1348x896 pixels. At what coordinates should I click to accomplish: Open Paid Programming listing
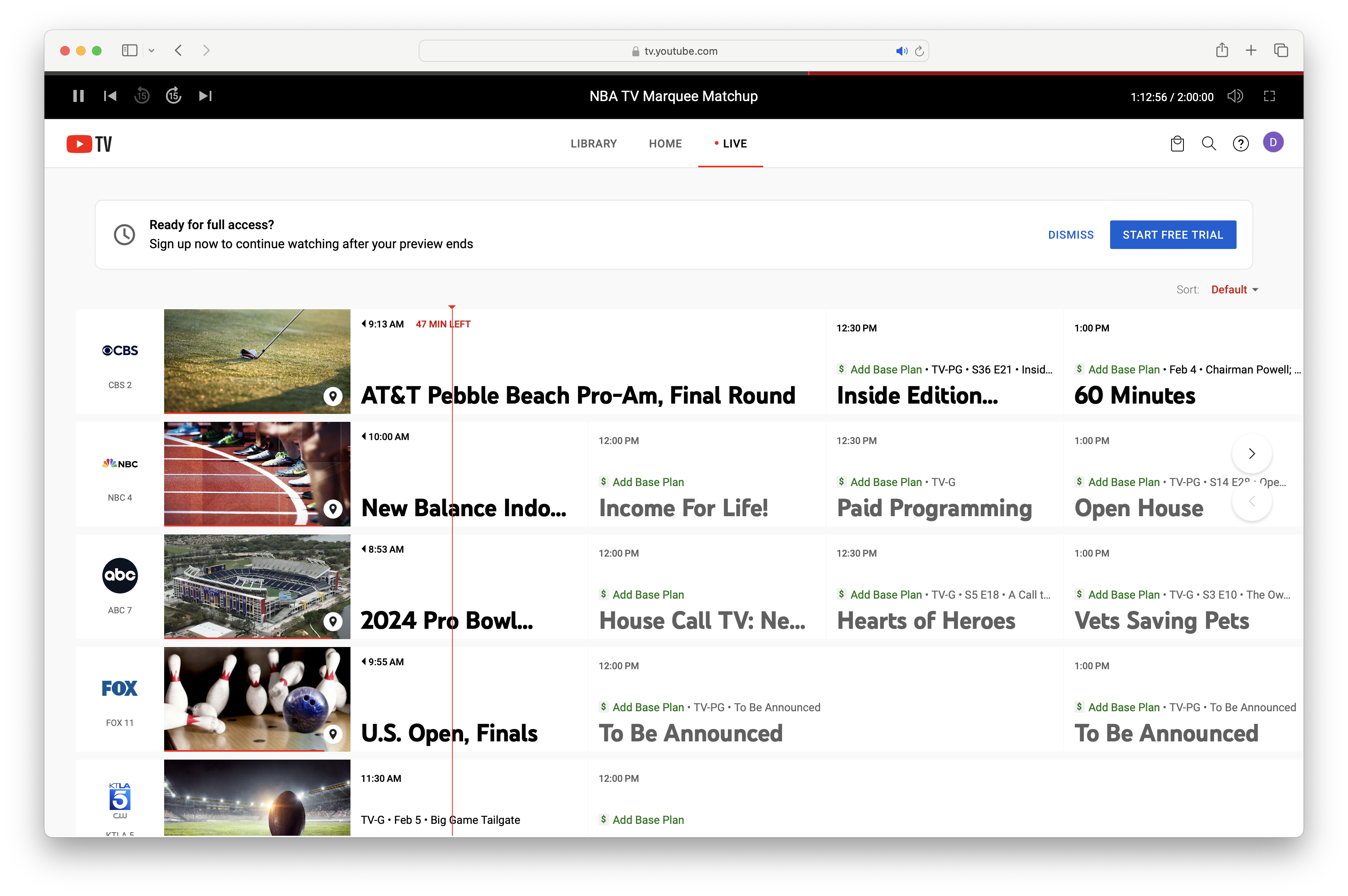coord(944,474)
